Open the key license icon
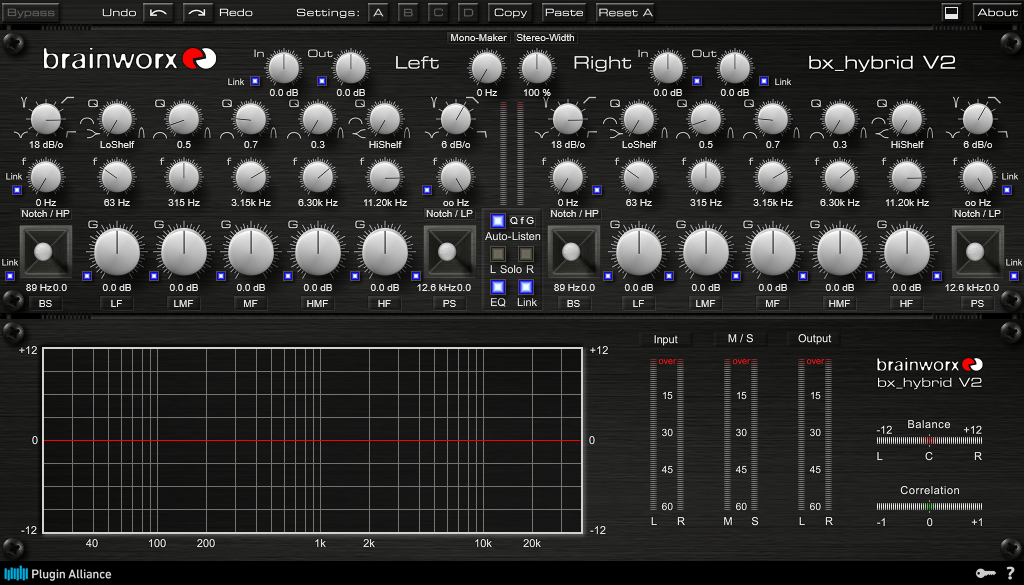 click(x=985, y=573)
